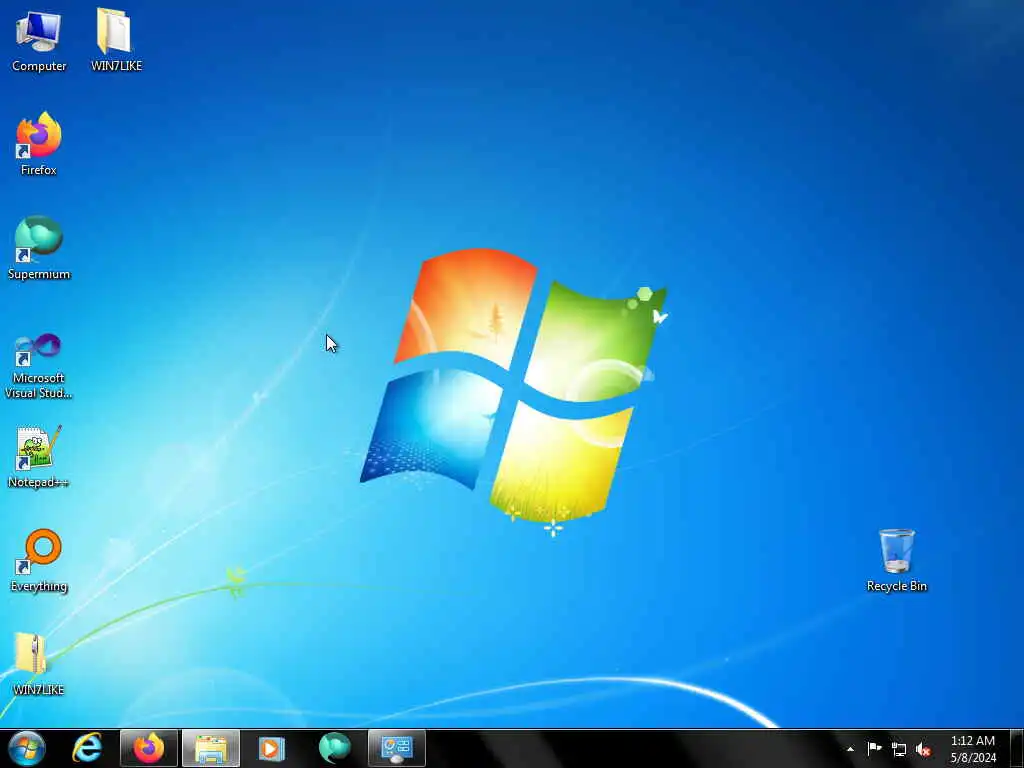Click the muted volume speaker icon
Screen dimensions: 1024x768
coord(923,750)
